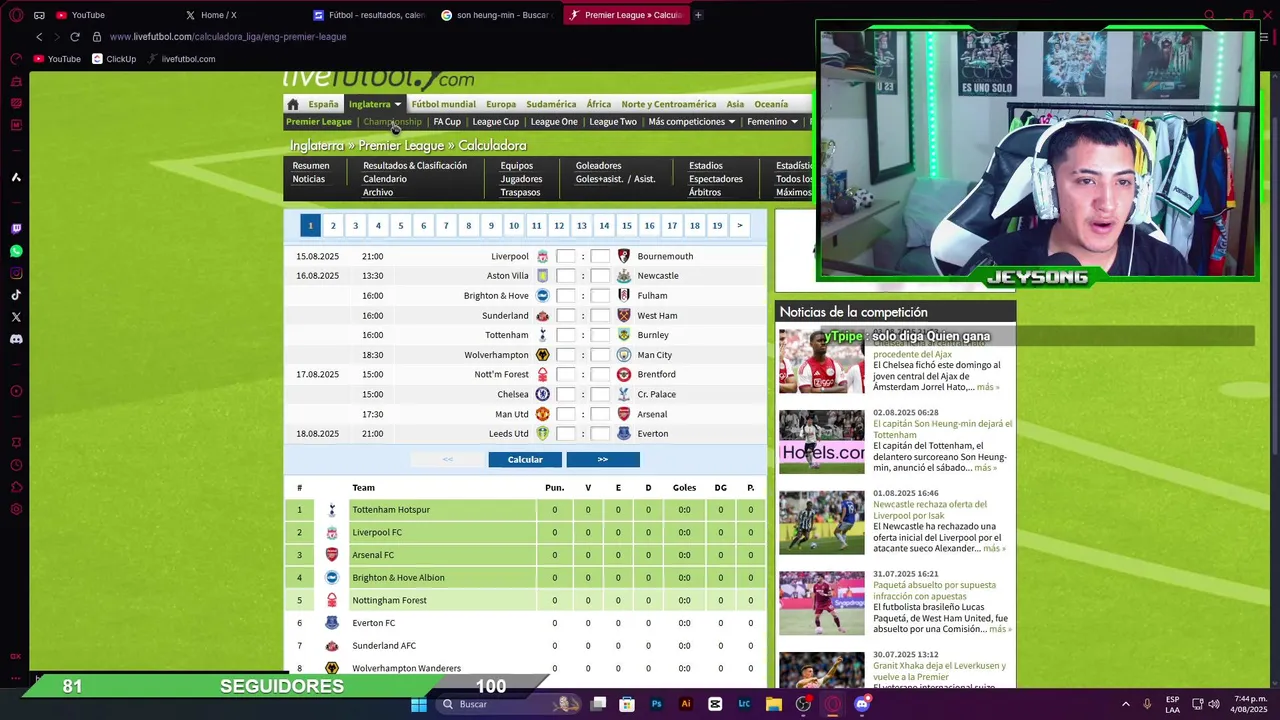This screenshot has height=720, width=1280.
Task: Open a new browser tab with plus
Action: (698, 15)
